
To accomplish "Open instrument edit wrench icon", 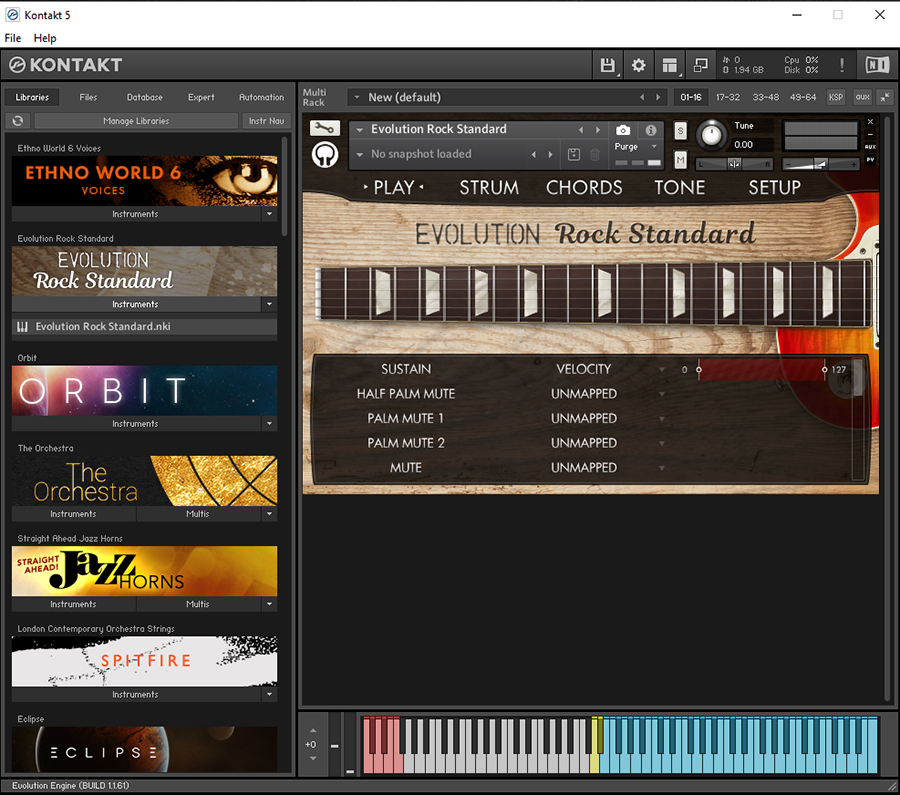I will tap(325, 128).
